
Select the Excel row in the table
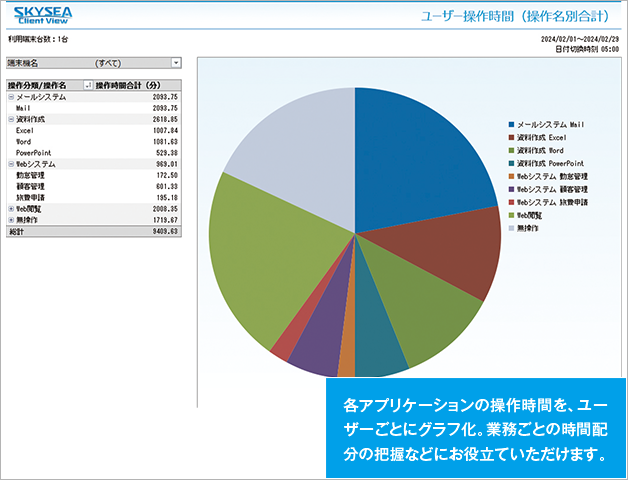pos(94,131)
